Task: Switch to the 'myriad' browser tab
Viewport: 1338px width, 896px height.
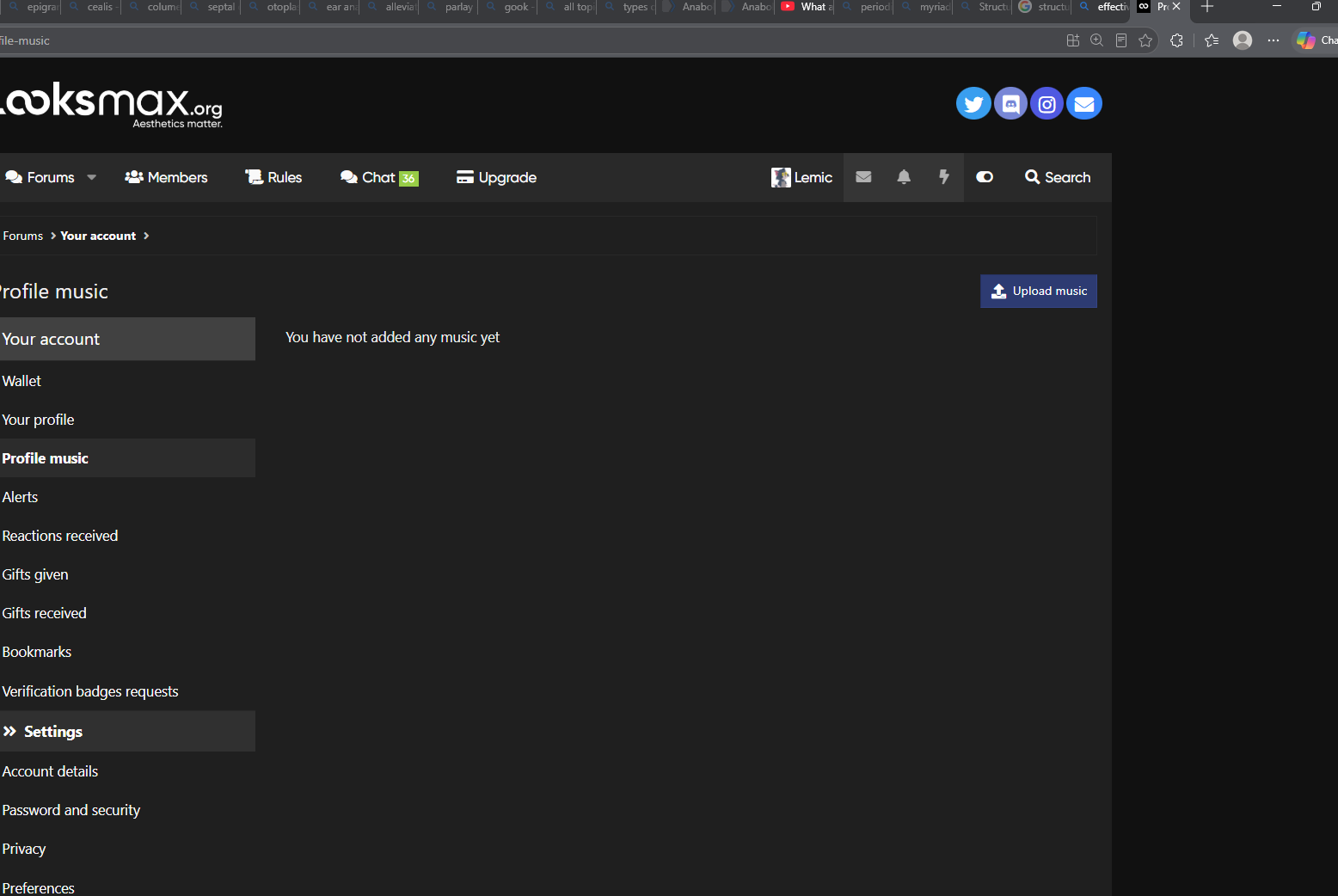Action: point(925,7)
